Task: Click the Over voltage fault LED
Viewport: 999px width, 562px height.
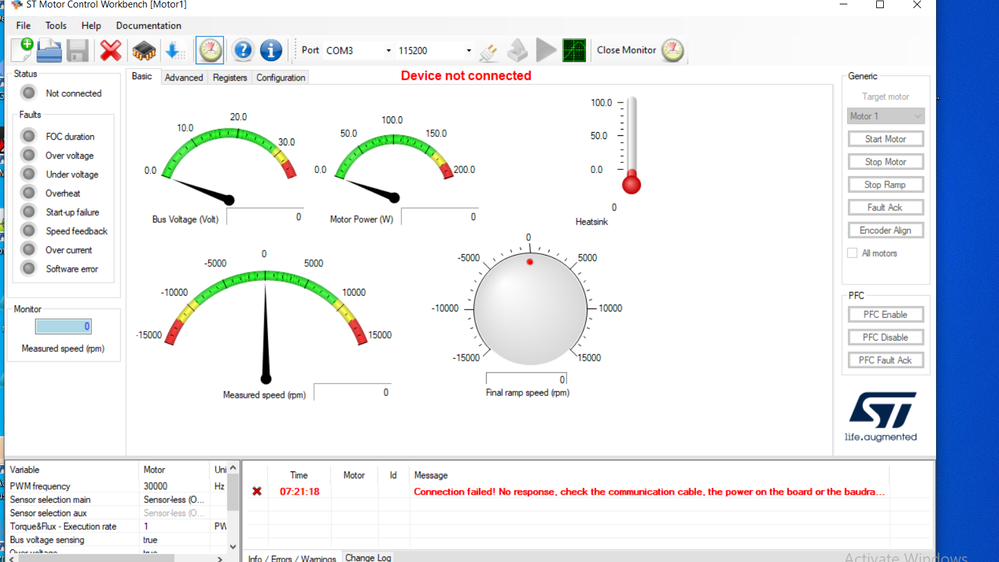Action: [x=29, y=155]
